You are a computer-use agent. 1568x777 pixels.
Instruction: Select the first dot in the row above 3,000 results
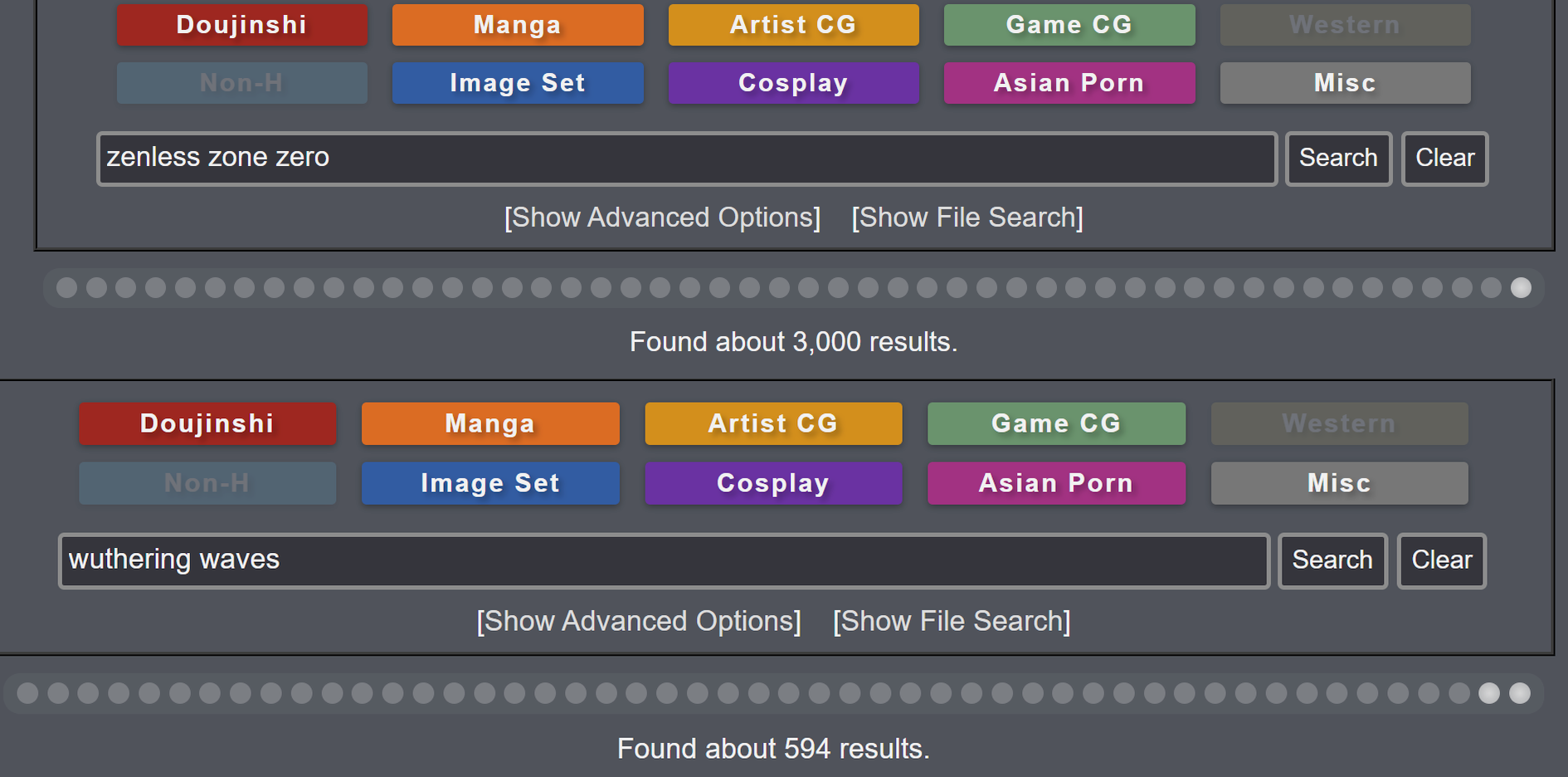tap(67, 287)
